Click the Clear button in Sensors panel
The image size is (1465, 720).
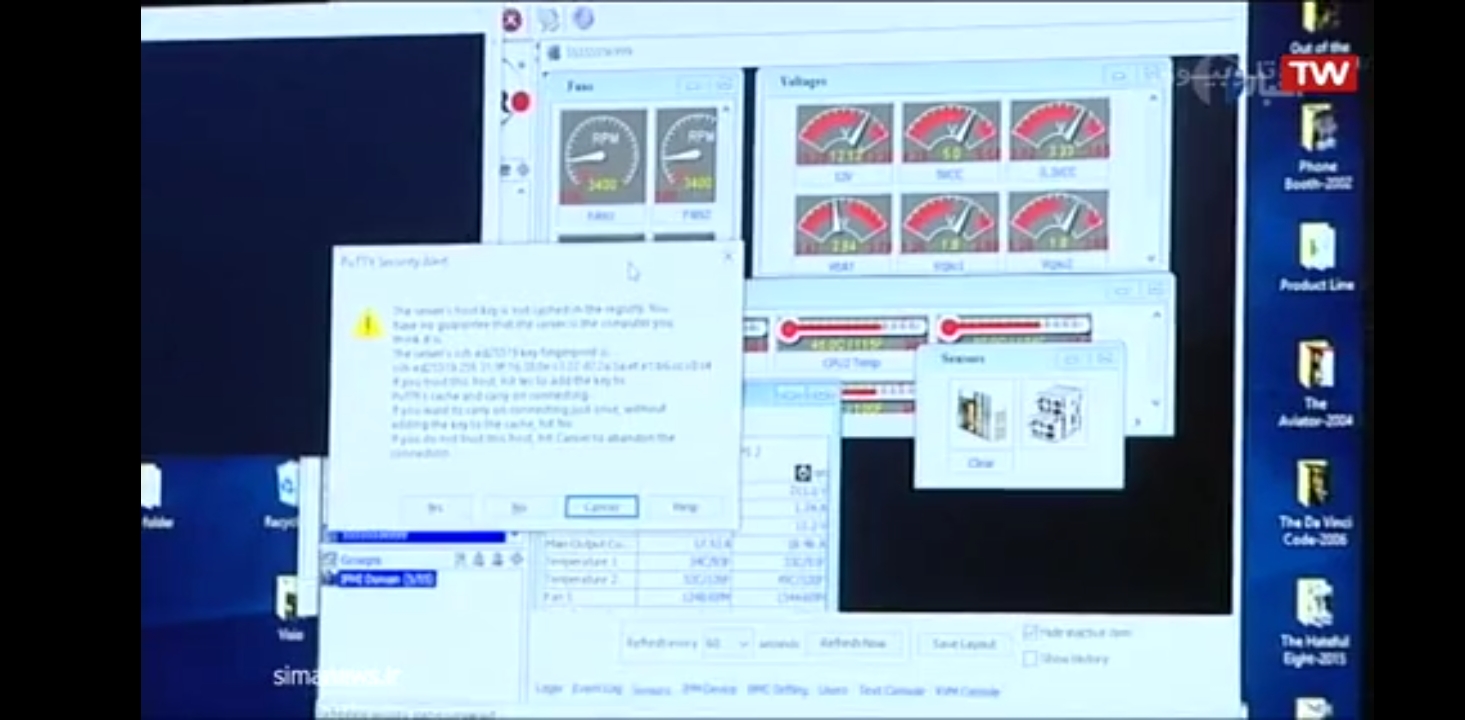(980, 463)
